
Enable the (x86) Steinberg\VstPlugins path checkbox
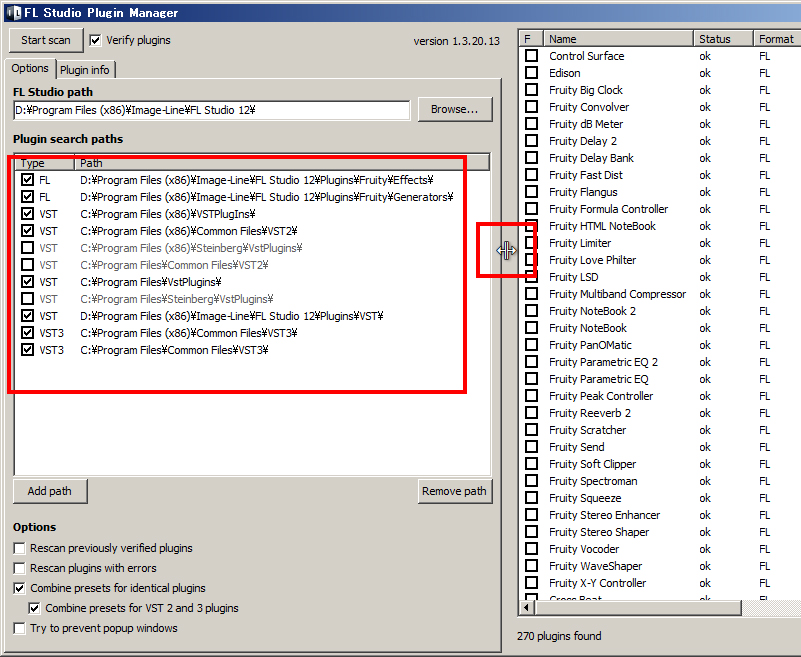point(28,248)
